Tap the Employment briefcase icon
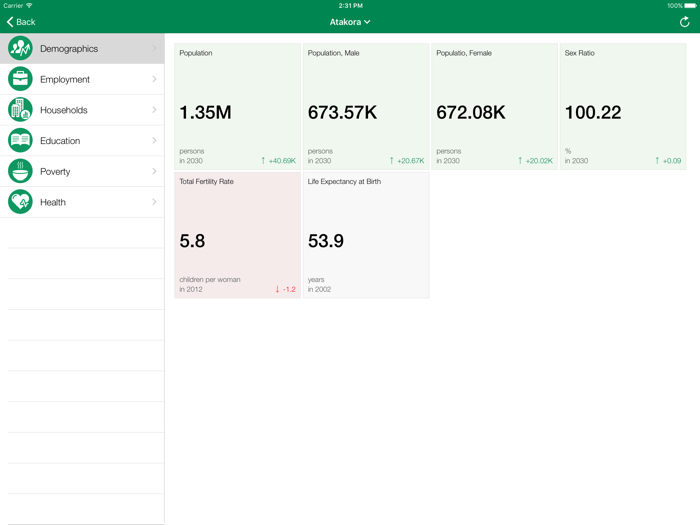Viewport: 700px width, 525px height. click(x=20, y=79)
